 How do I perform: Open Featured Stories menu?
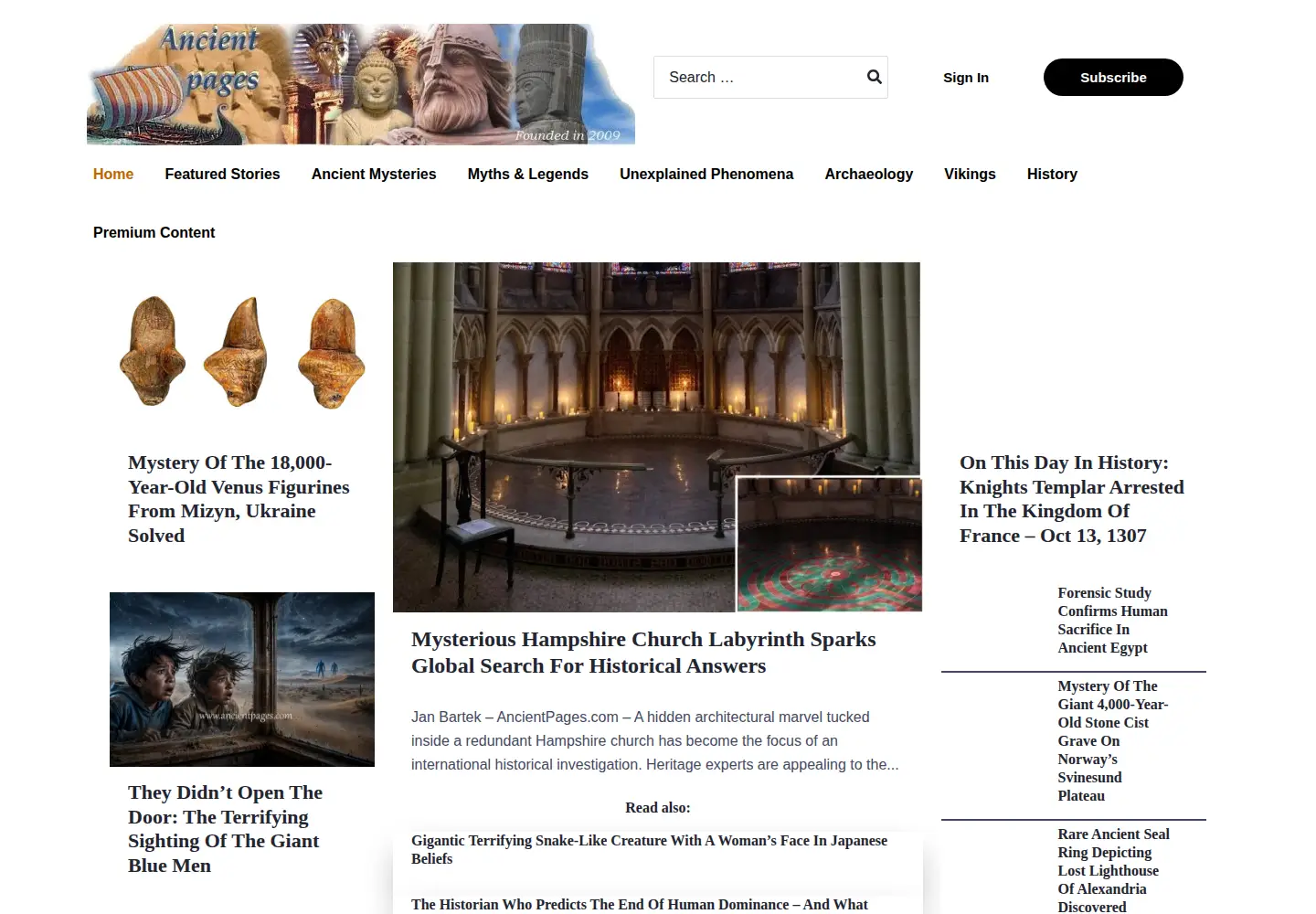pos(222,174)
